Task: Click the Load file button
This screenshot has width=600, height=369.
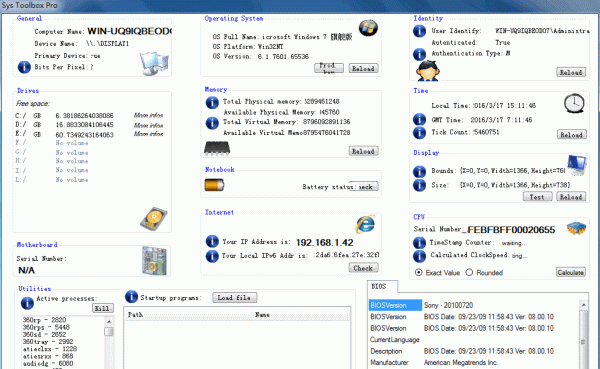Action: tap(235, 297)
